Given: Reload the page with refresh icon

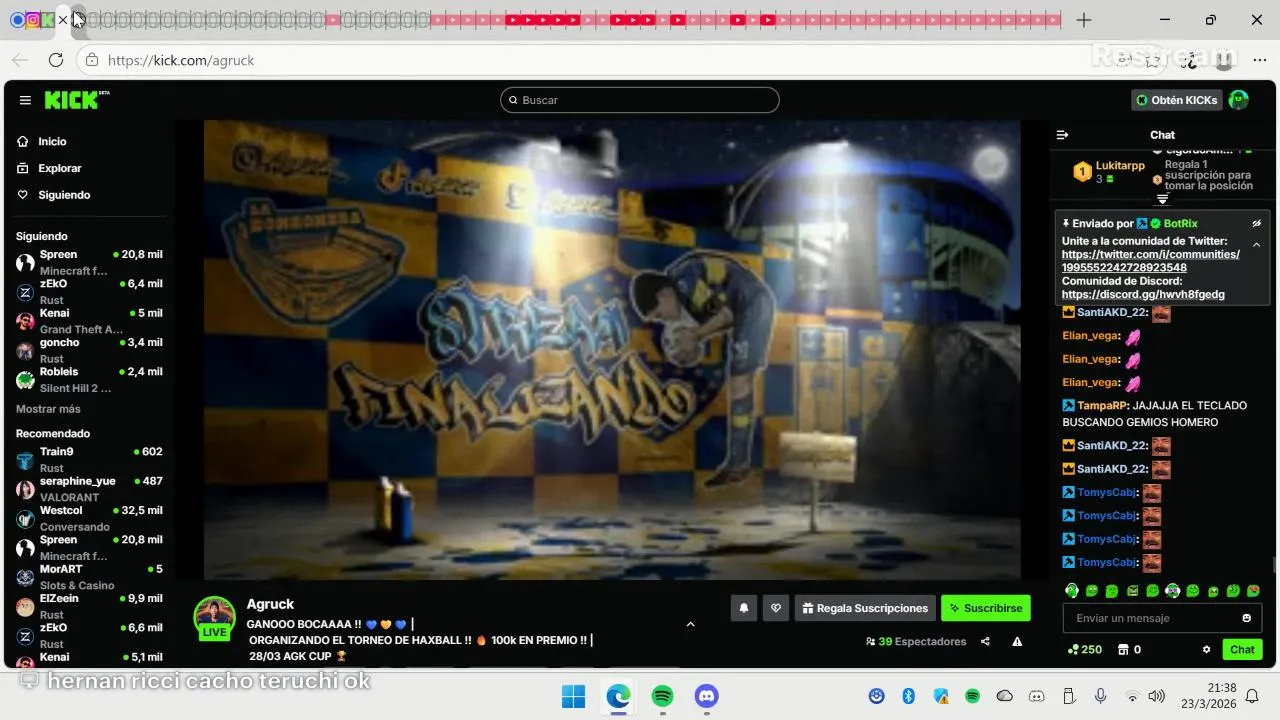Looking at the screenshot, I should [x=56, y=60].
